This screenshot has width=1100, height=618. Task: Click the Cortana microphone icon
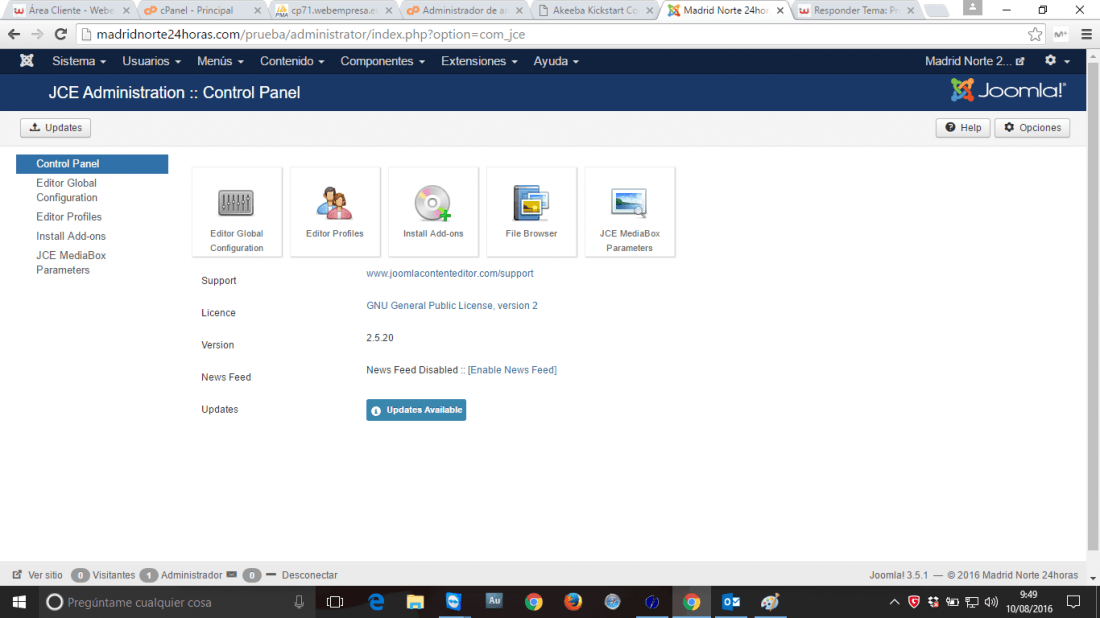pyautogui.click(x=299, y=602)
